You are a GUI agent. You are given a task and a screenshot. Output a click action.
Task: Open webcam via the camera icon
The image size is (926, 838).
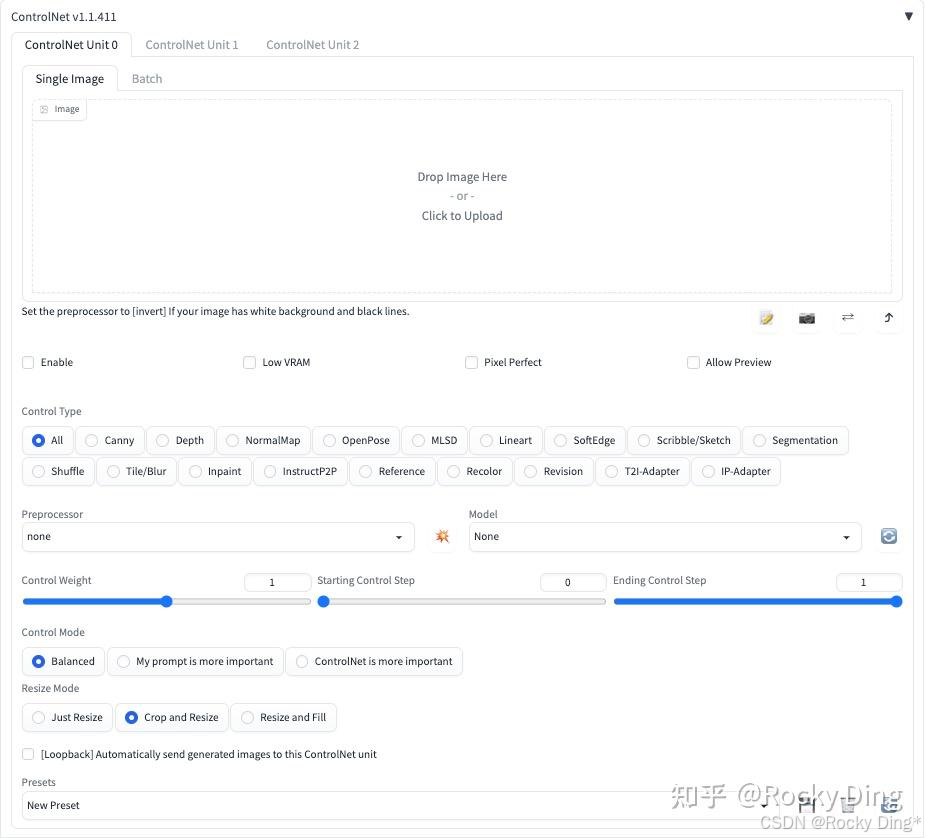[x=807, y=318]
